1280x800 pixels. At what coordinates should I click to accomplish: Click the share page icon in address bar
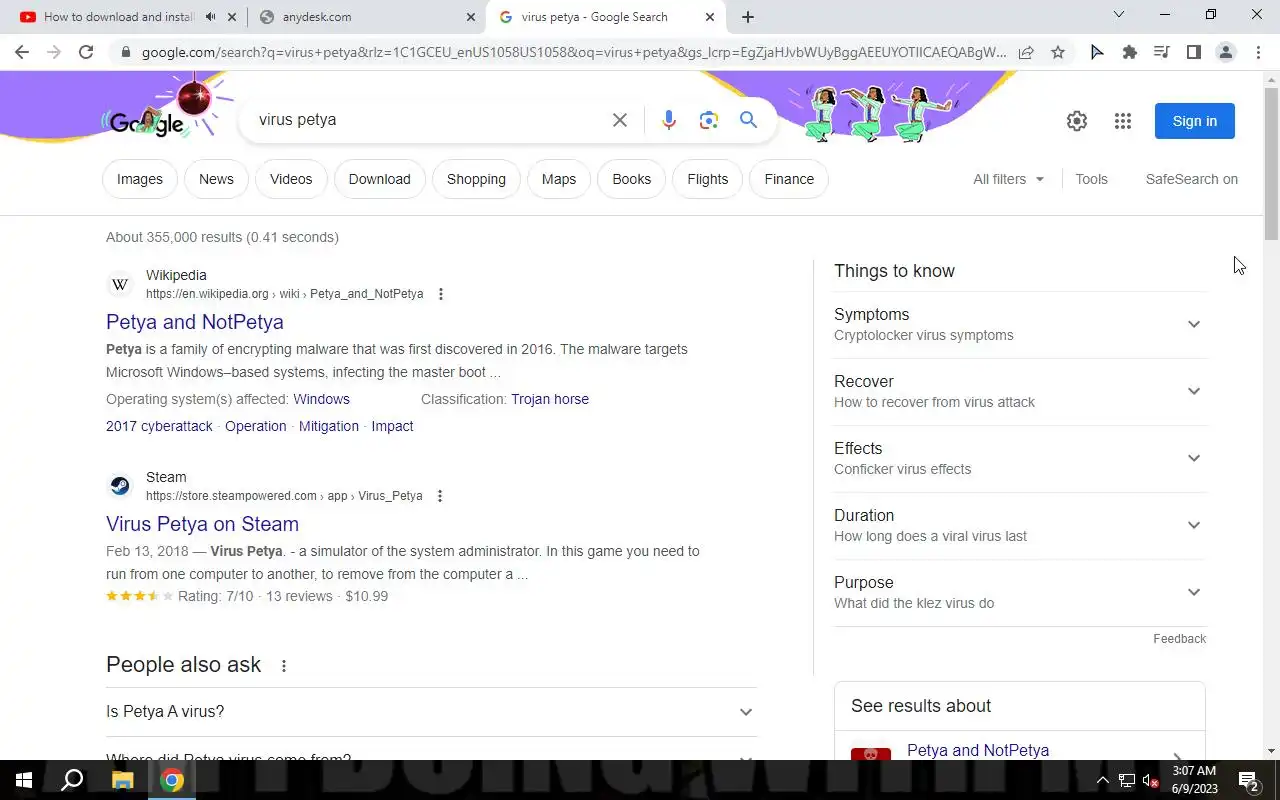tap(1026, 52)
